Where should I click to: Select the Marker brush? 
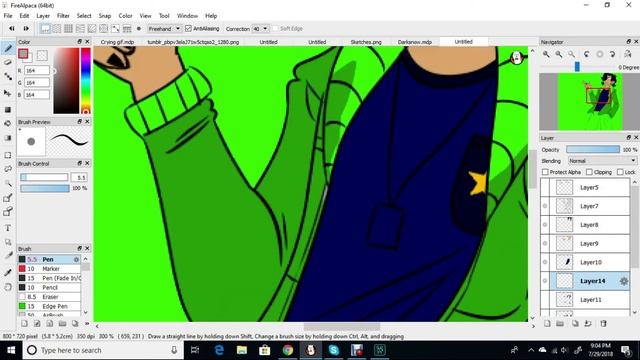pos(49,269)
